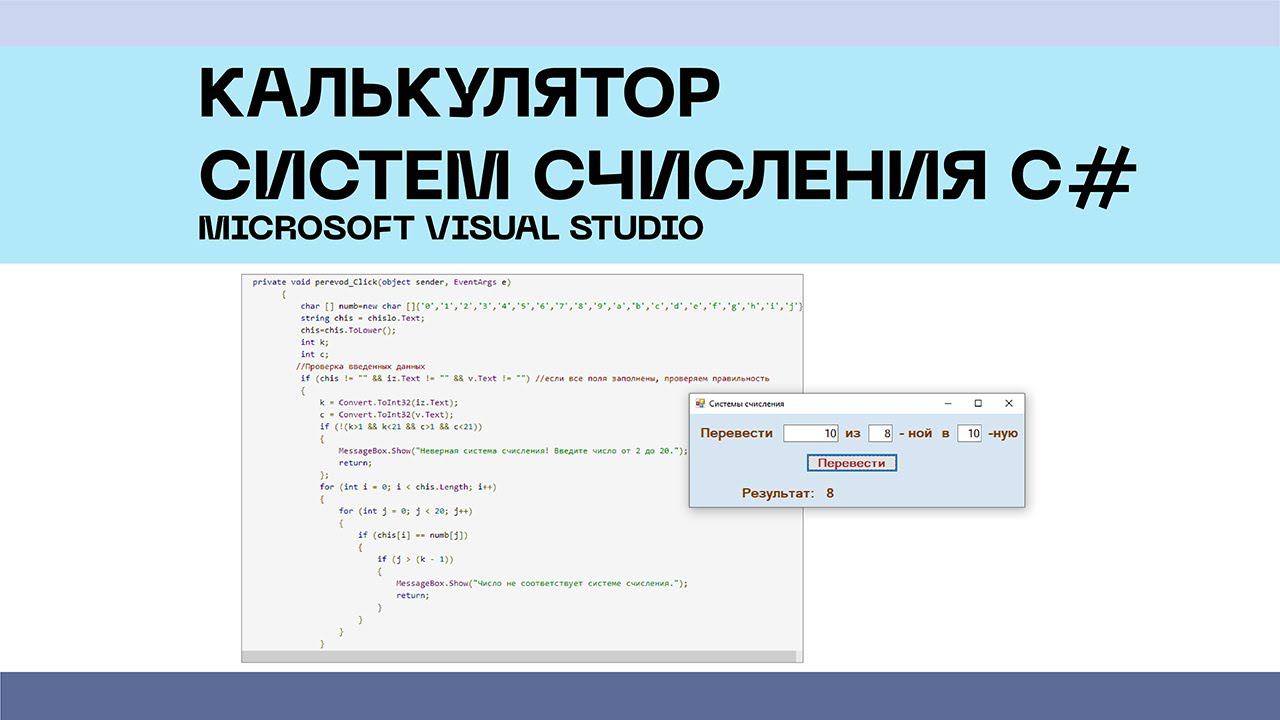Click the Системы счисления window app icon
Screen dimensions: 1280x720
[x=700, y=403]
